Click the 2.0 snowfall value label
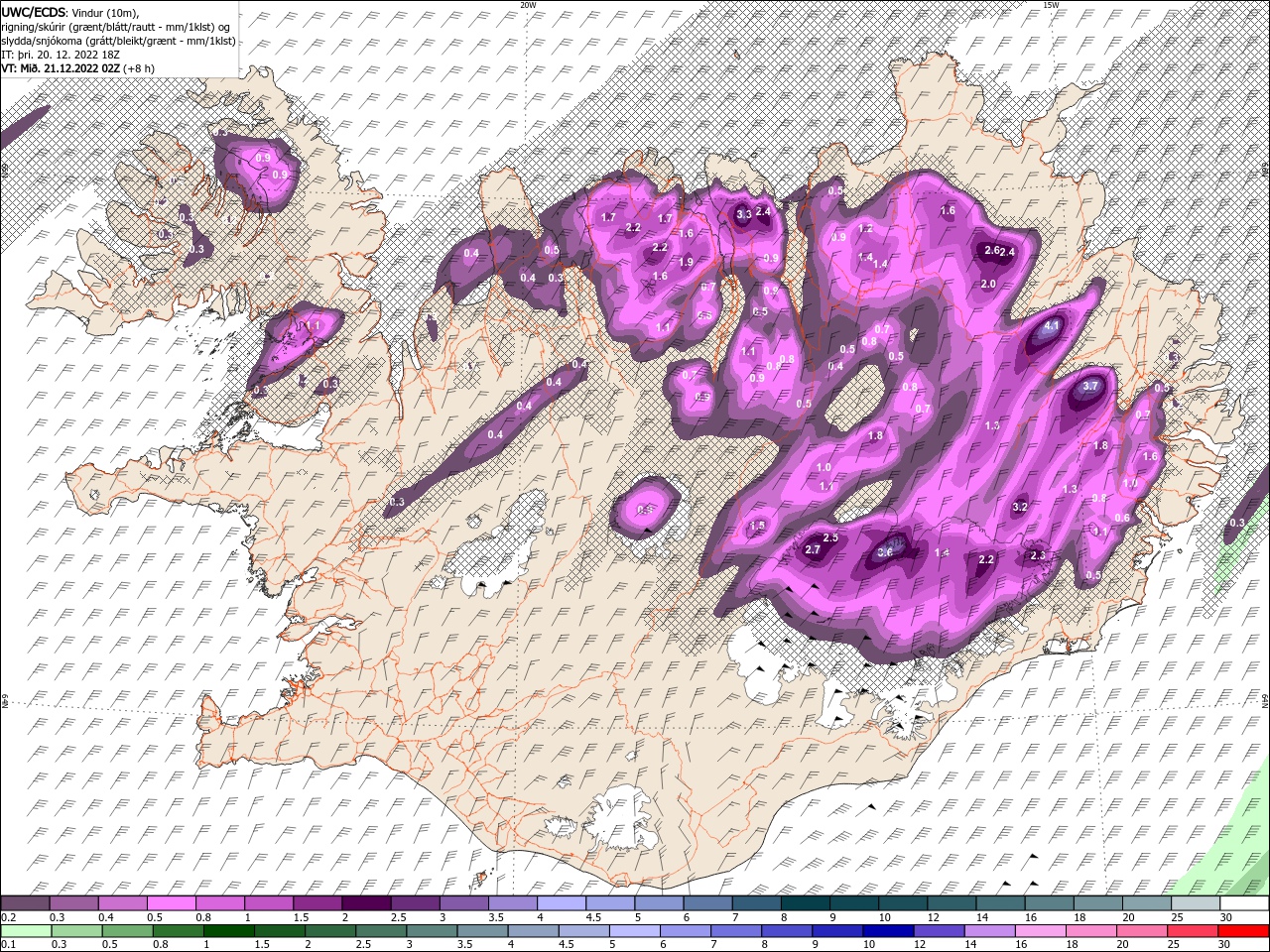1270x952 pixels. coord(988,284)
